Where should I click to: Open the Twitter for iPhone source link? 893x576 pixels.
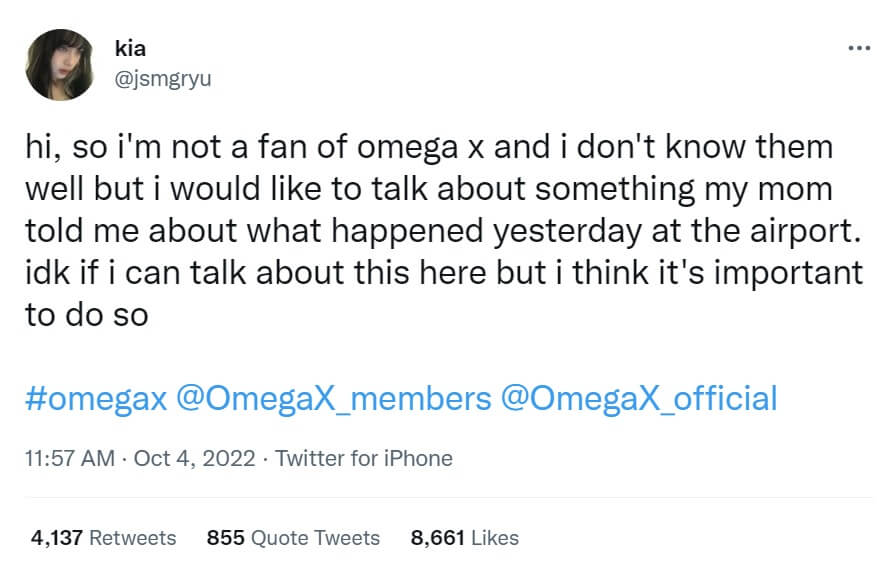pyautogui.click(x=364, y=459)
